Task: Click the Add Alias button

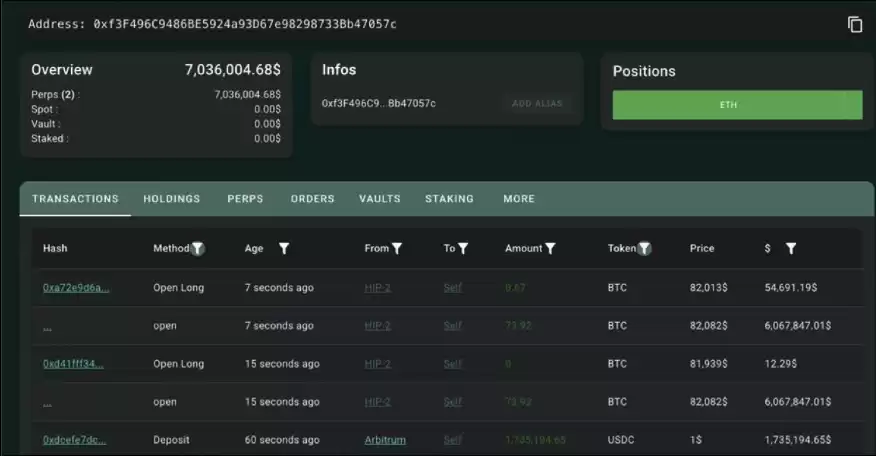Action: [x=537, y=103]
